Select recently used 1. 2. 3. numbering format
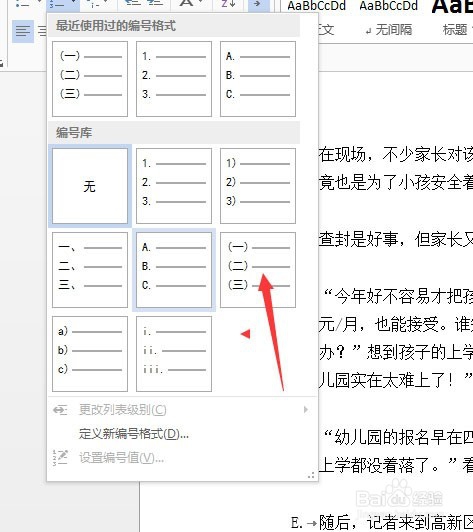This screenshot has height=532, width=473. click(174, 79)
